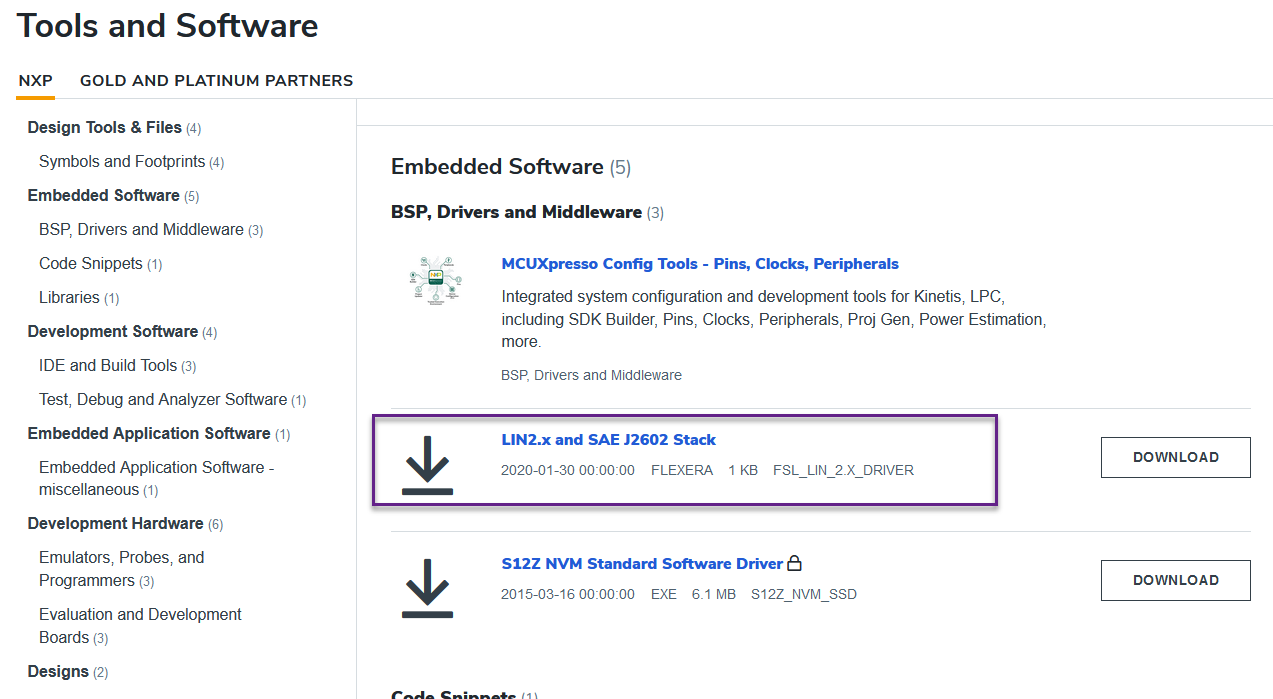The image size is (1273, 699).
Task: Open Symbols and Footprints category
Action: tap(122, 161)
